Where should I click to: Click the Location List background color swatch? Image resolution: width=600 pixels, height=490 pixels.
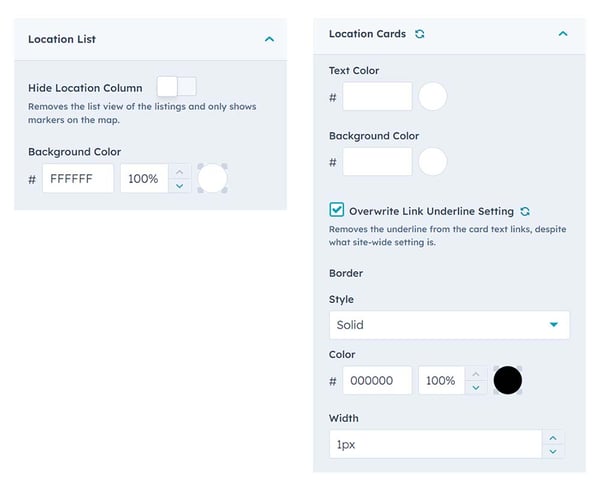pyautogui.click(x=213, y=179)
